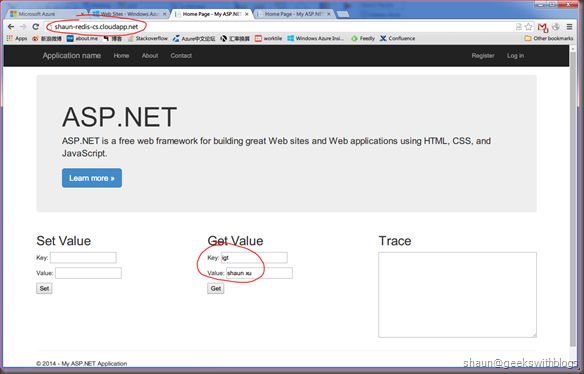Open a new browser tab
Screen dimensions: 584x374
tap(343, 14)
